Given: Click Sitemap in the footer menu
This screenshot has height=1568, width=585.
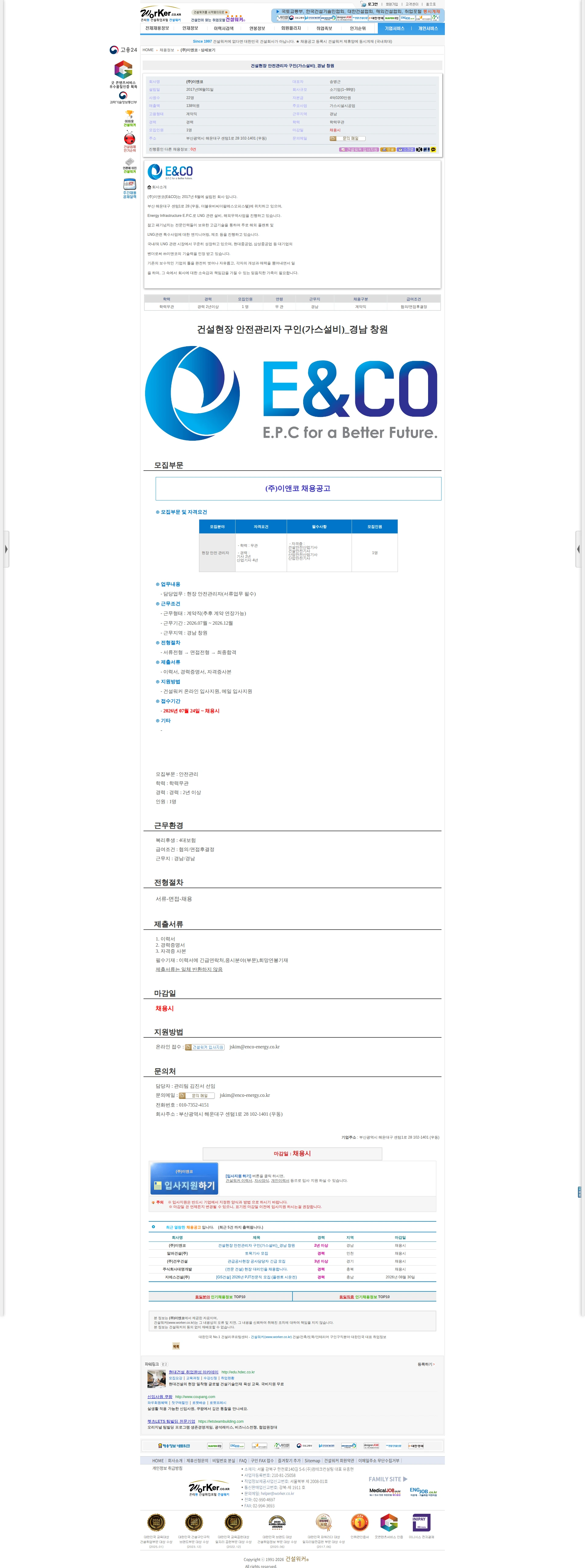Looking at the screenshot, I should [312, 1460].
